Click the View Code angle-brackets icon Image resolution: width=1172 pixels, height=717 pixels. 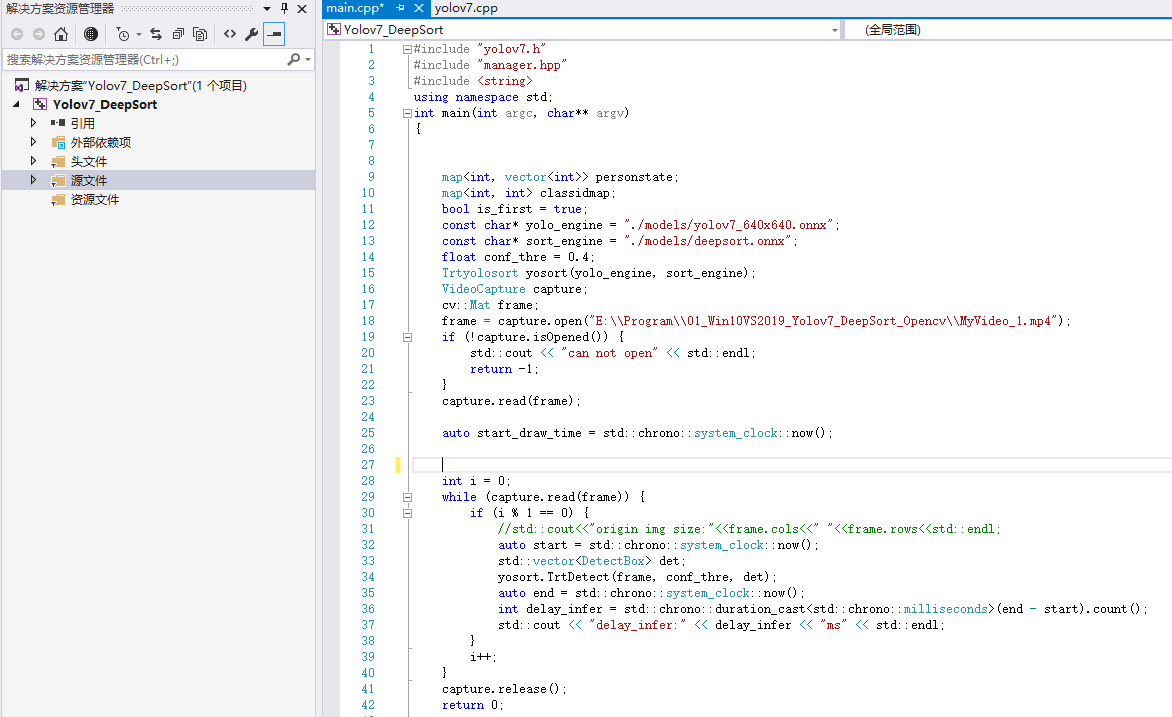[230, 34]
